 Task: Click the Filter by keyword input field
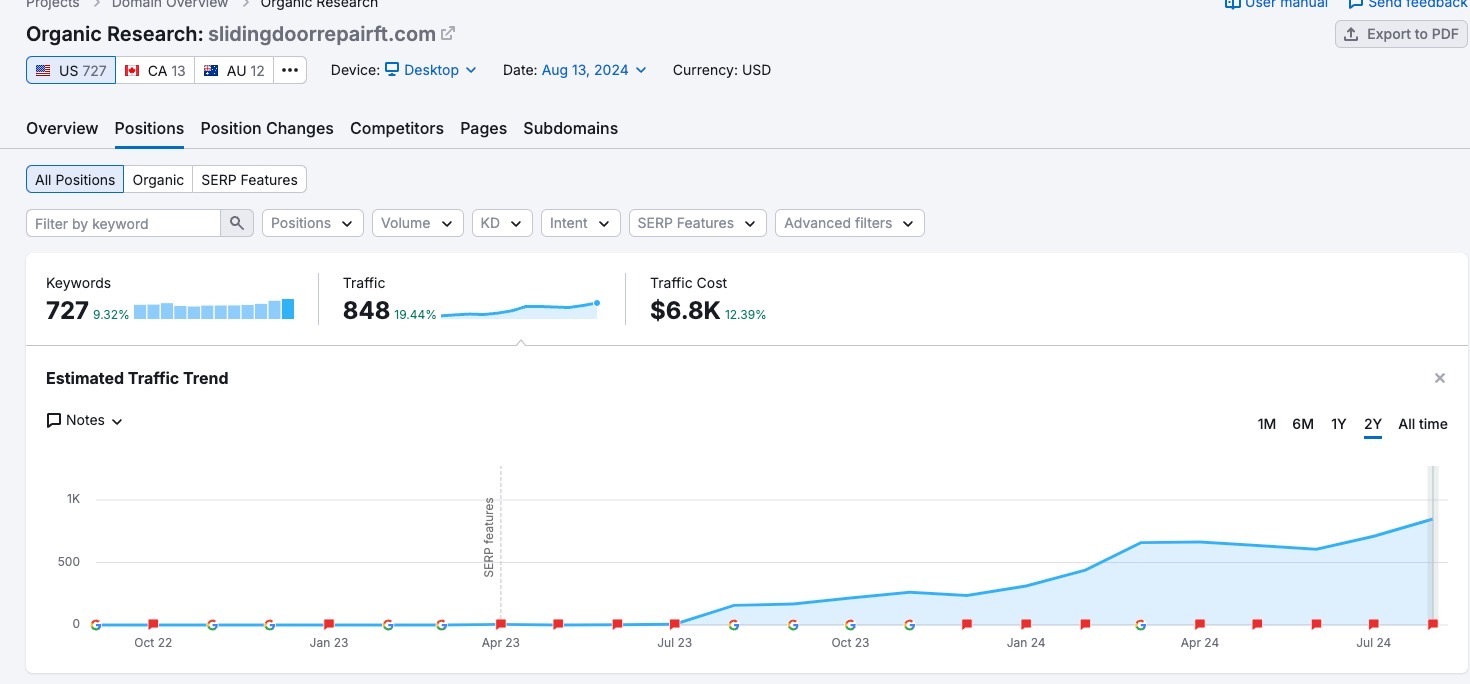pyautogui.click(x=120, y=222)
